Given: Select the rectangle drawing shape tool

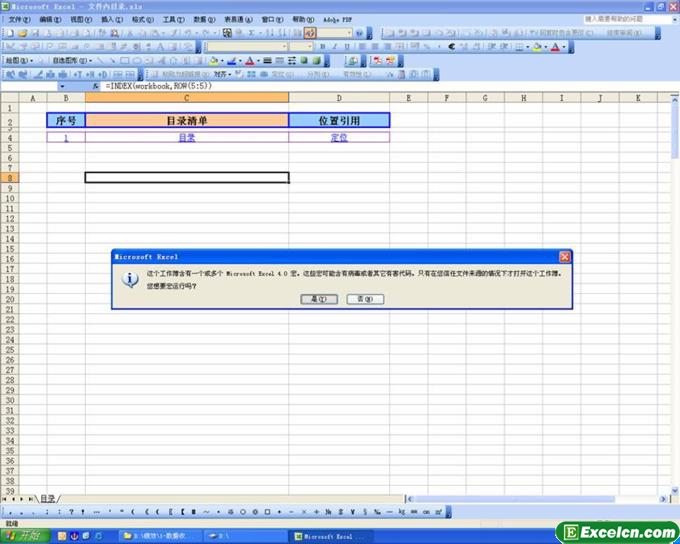Looking at the screenshot, I should pyautogui.click(x=125, y=60).
